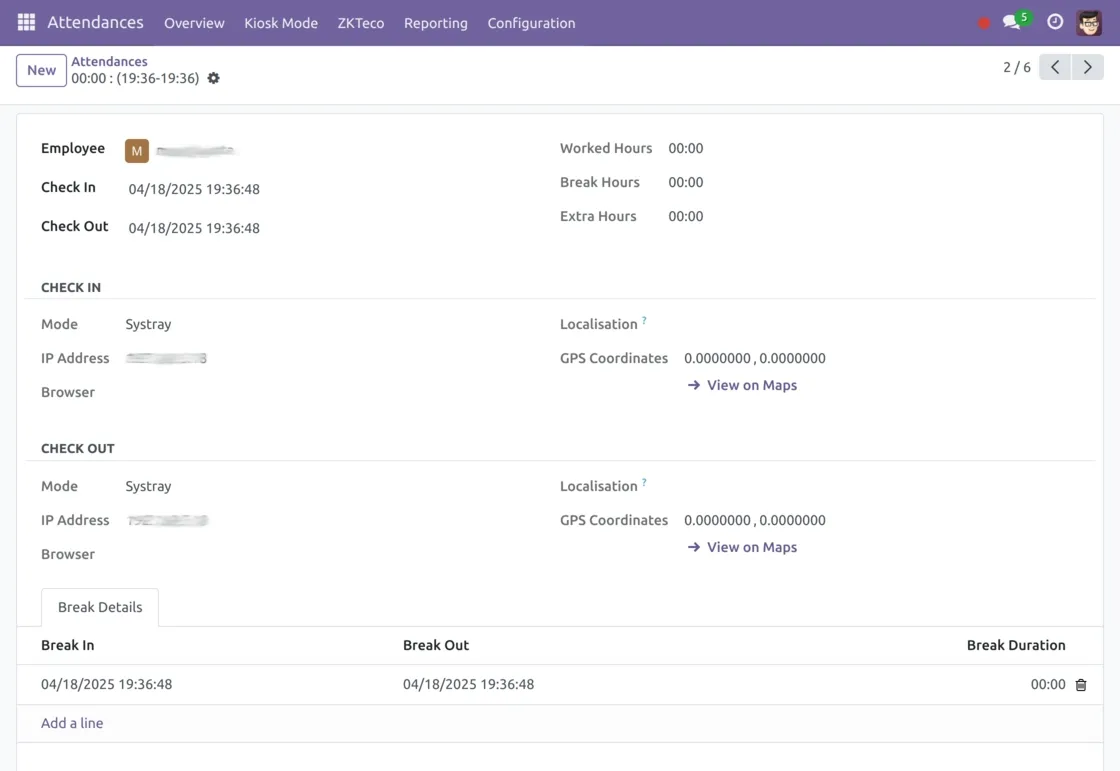Click the Localisation help question mark
The height and width of the screenshot is (771, 1120).
coord(643,318)
